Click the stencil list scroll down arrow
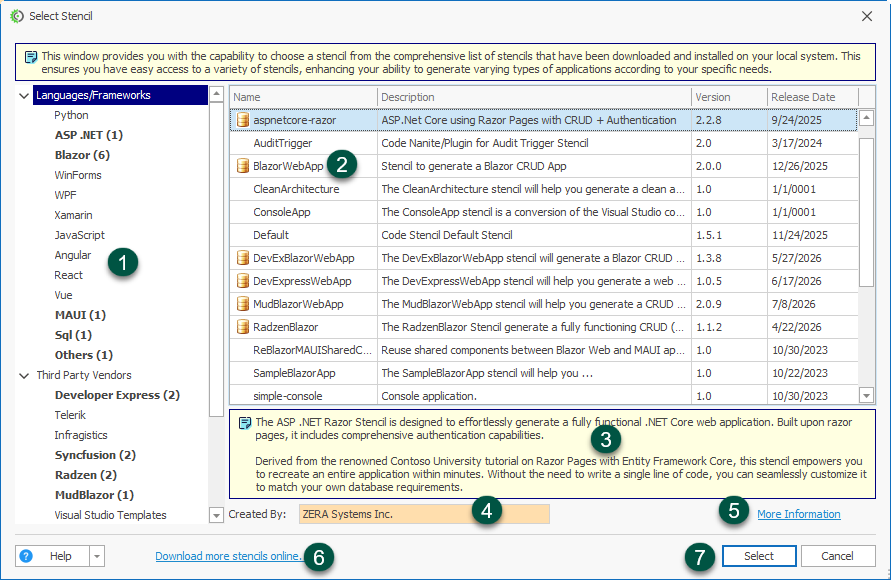The height and width of the screenshot is (580, 891). click(866, 395)
